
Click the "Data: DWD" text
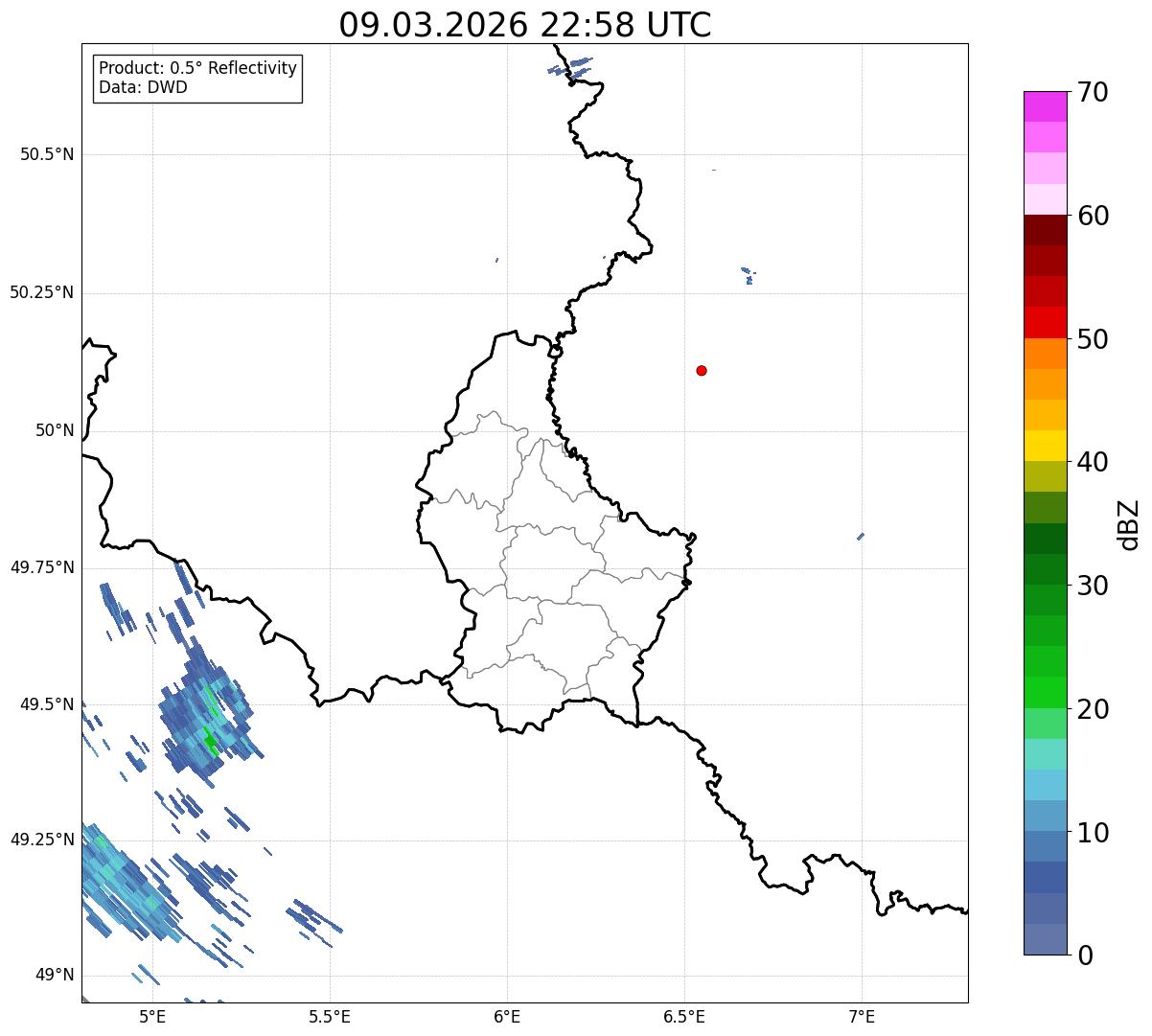tap(143, 87)
